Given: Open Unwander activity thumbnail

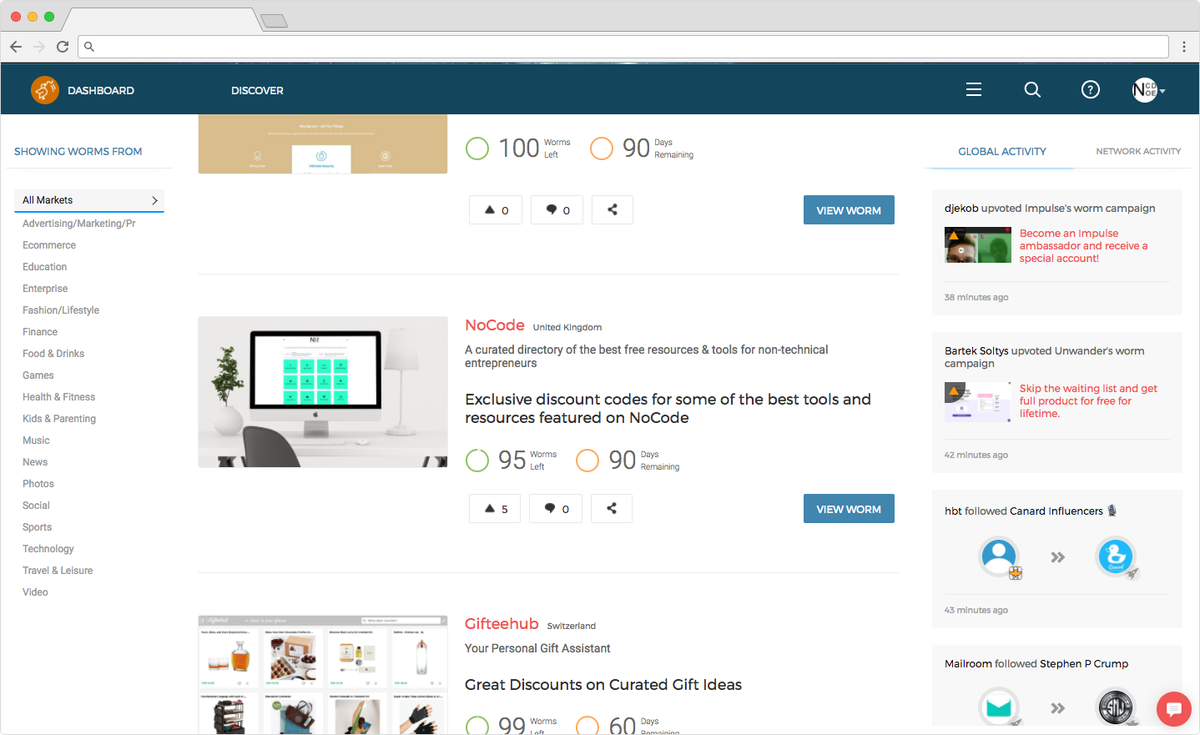Looking at the screenshot, I should coord(977,401).
